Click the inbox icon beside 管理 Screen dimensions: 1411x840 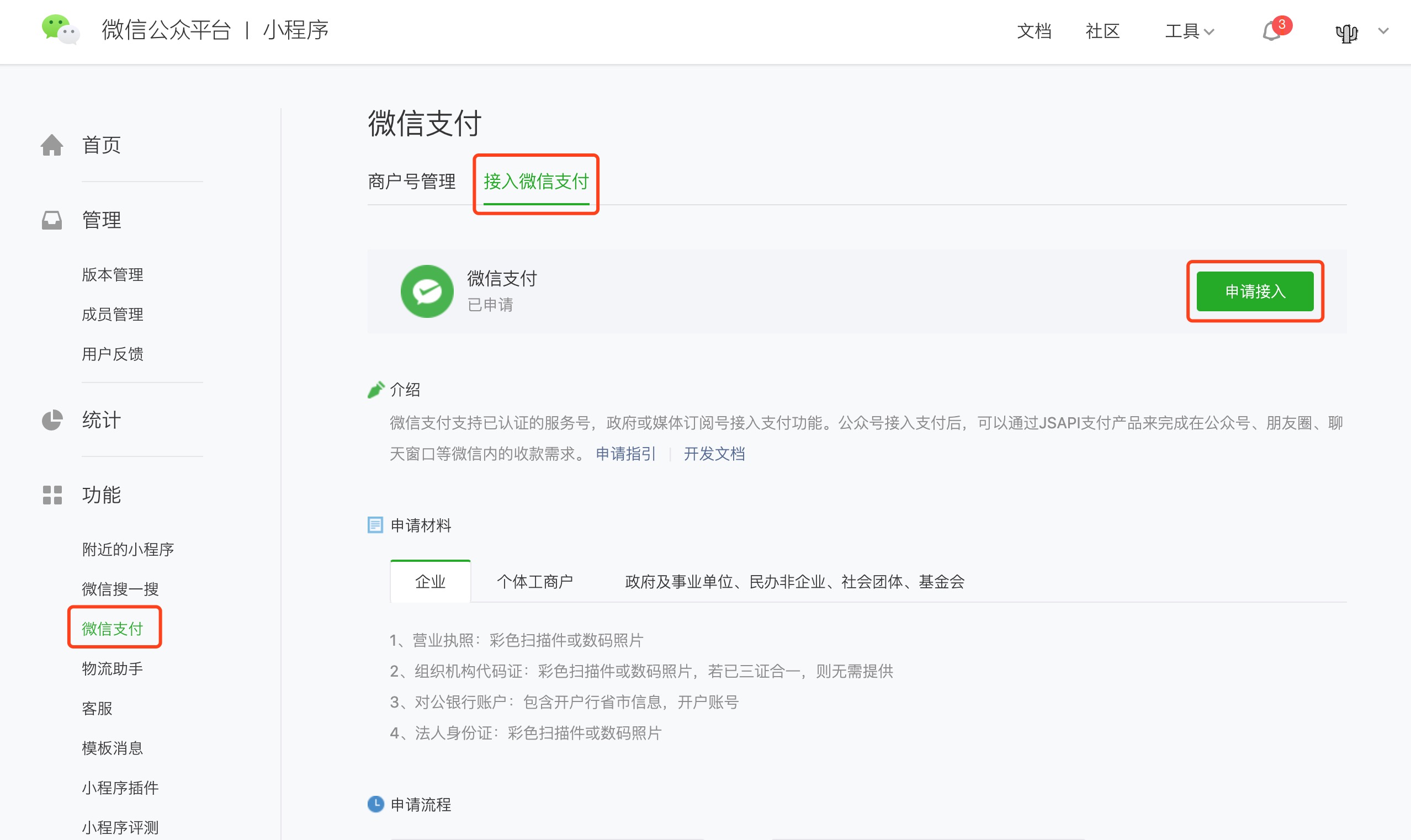point(52,220)
